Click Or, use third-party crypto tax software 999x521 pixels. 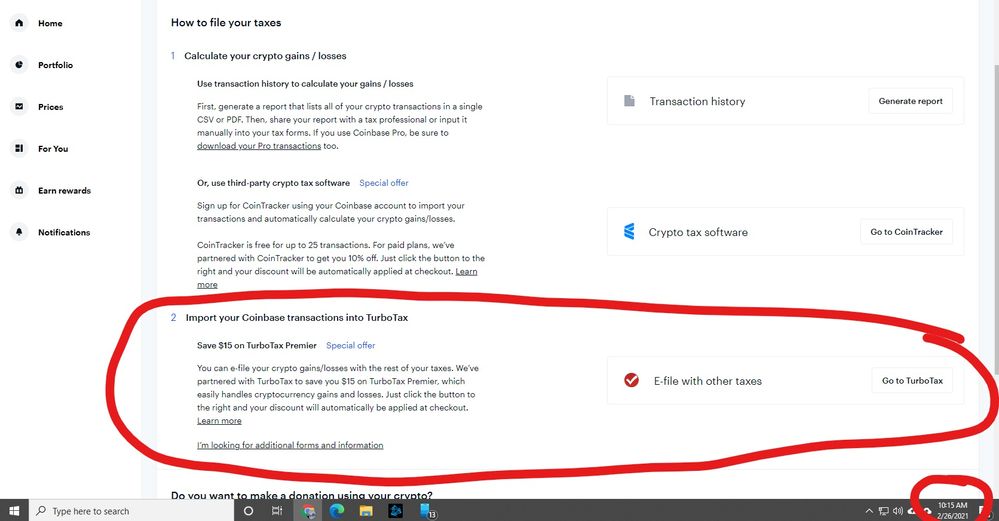(273, 183)
